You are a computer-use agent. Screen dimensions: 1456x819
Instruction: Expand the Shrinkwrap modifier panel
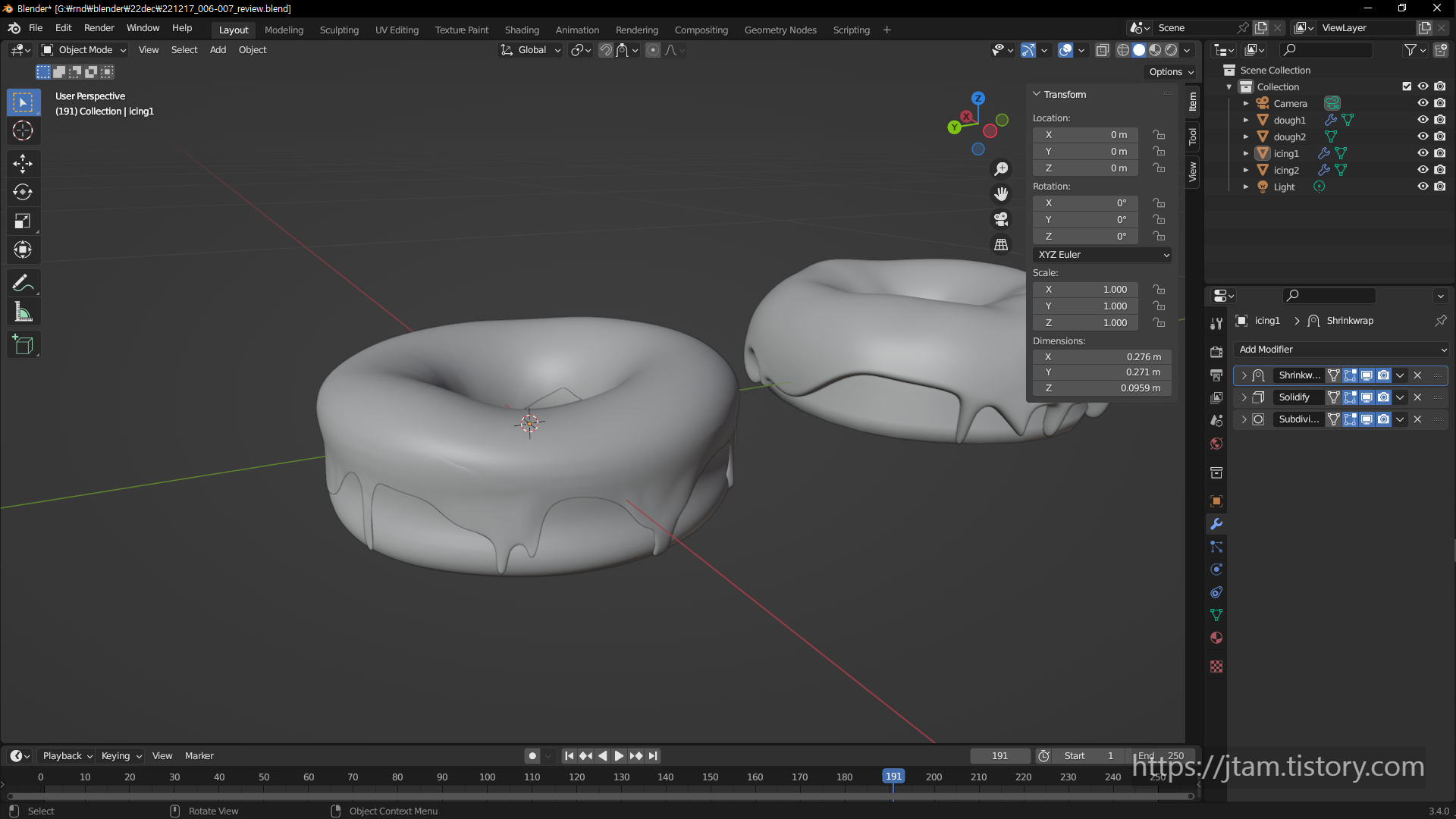(1244, 375)
